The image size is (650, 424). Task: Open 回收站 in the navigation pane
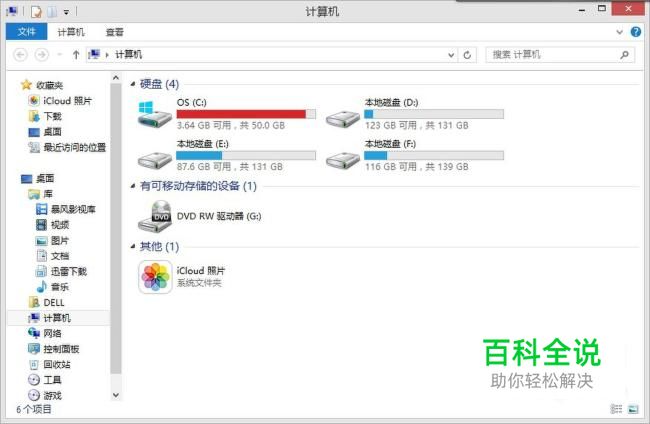[49, 365]
